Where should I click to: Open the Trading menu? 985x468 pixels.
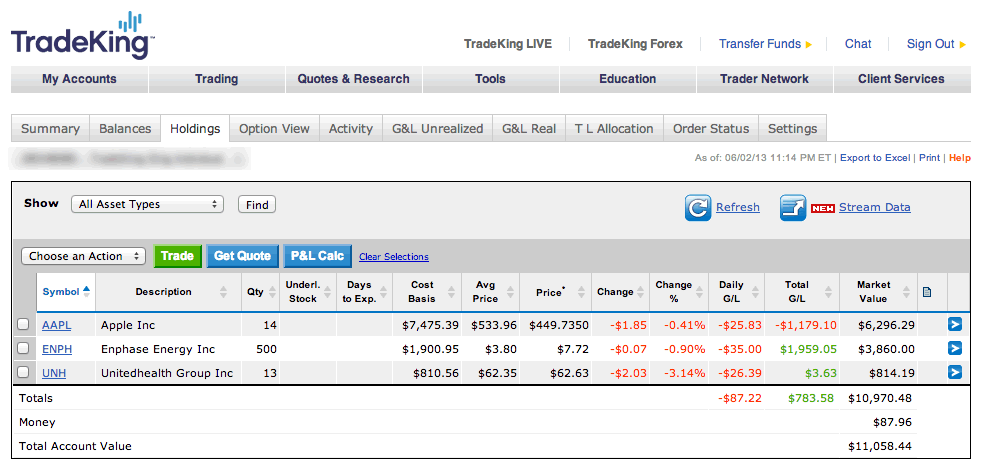coord(217,79)
